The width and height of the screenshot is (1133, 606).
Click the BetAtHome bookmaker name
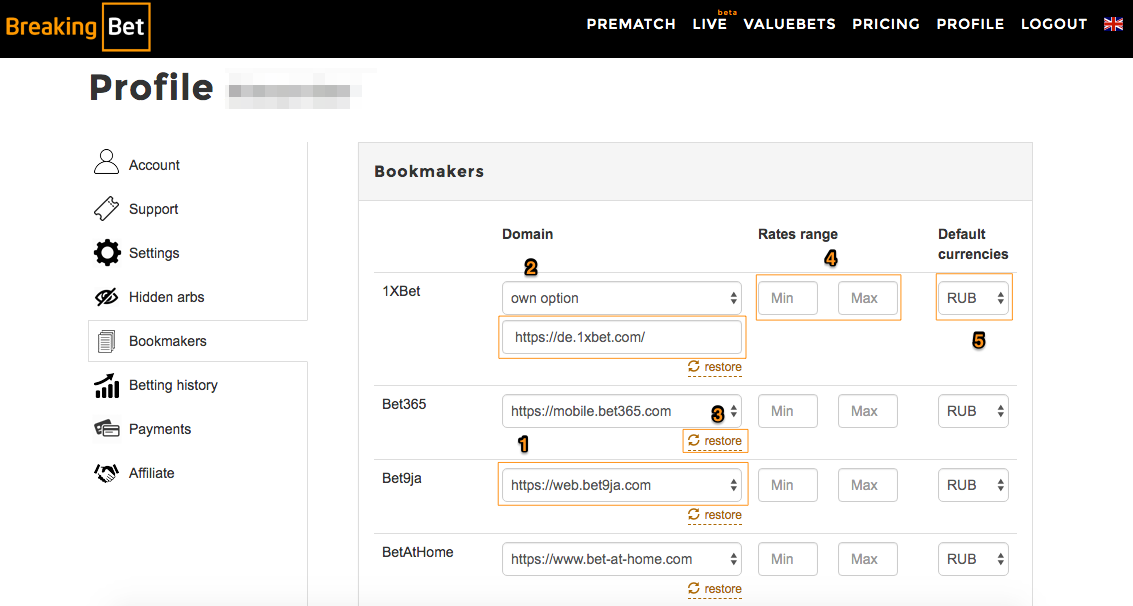point(418,553)
